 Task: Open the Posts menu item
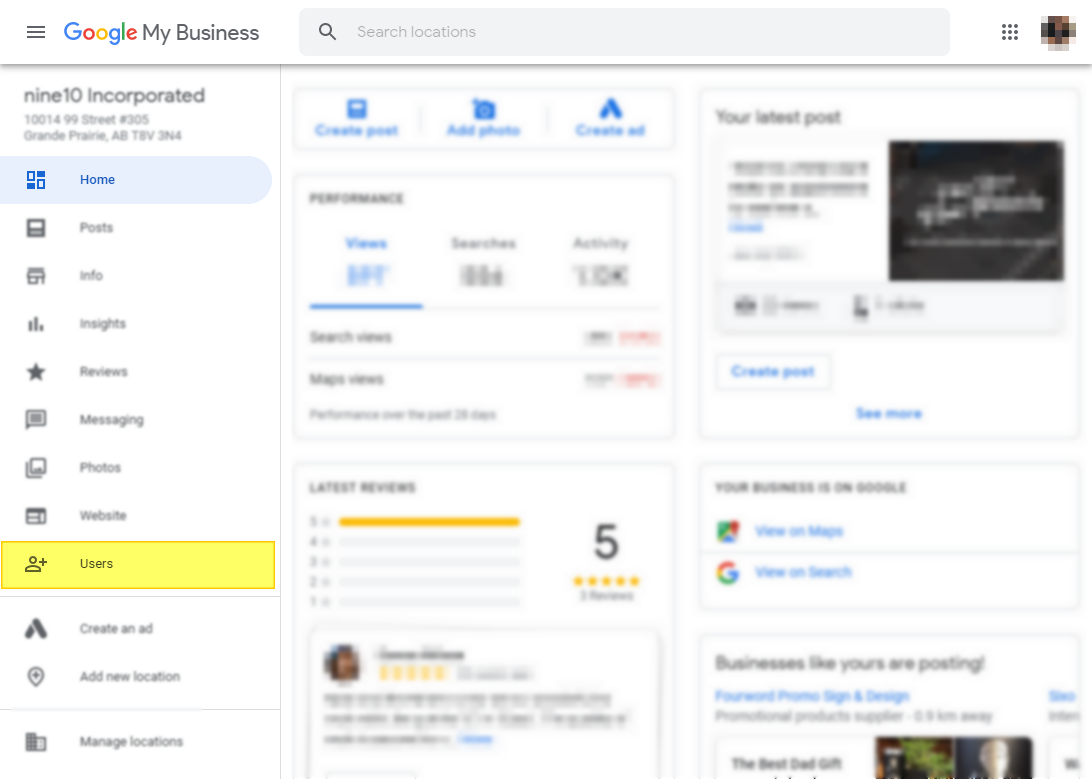(x=96, y=228)
